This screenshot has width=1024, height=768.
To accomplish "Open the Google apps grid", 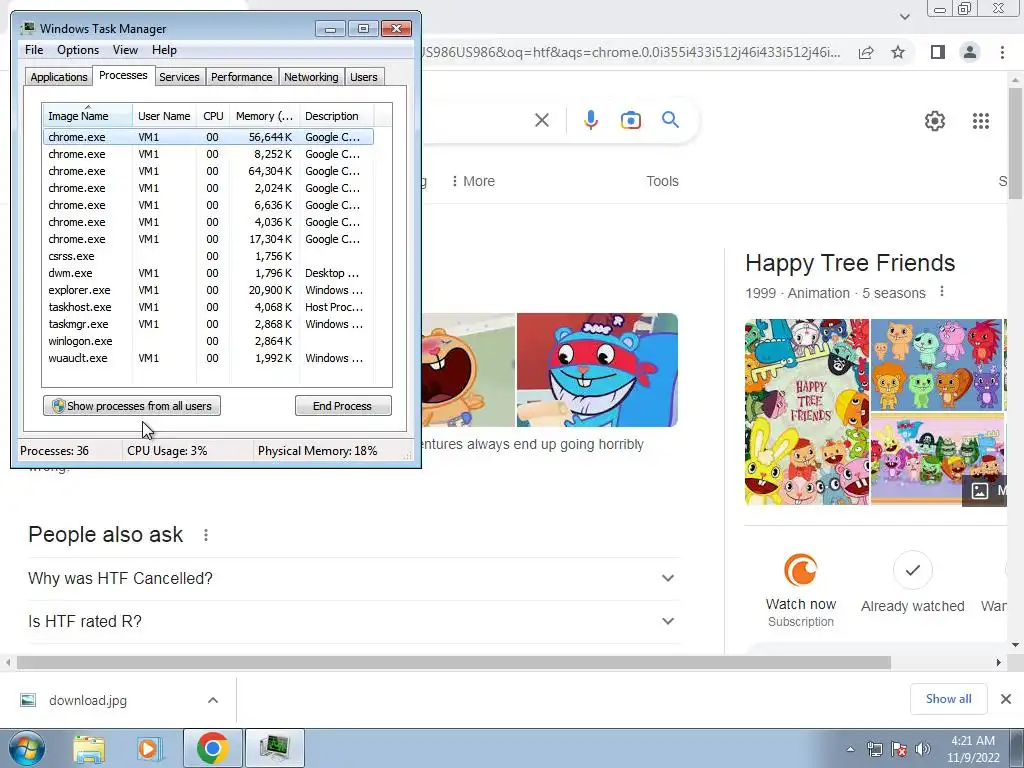I will pos(980,121).
